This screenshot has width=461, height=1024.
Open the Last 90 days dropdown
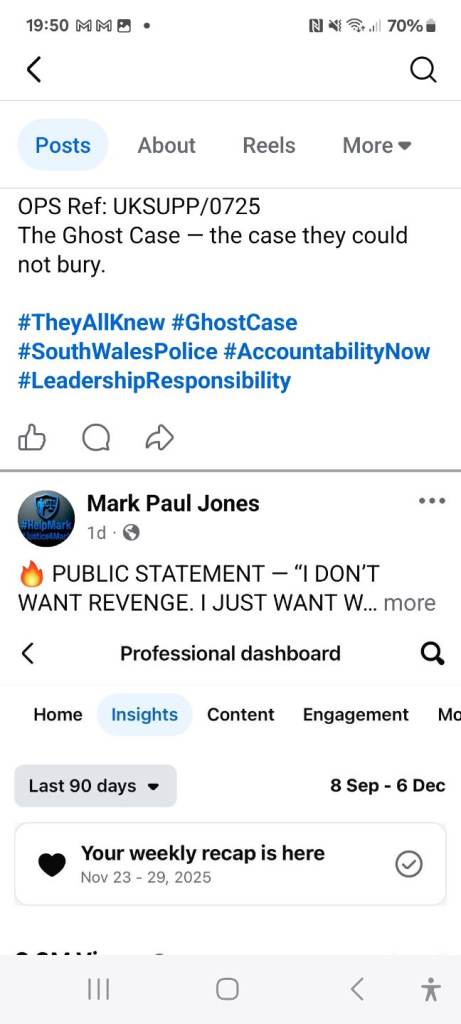click(95, 786)
